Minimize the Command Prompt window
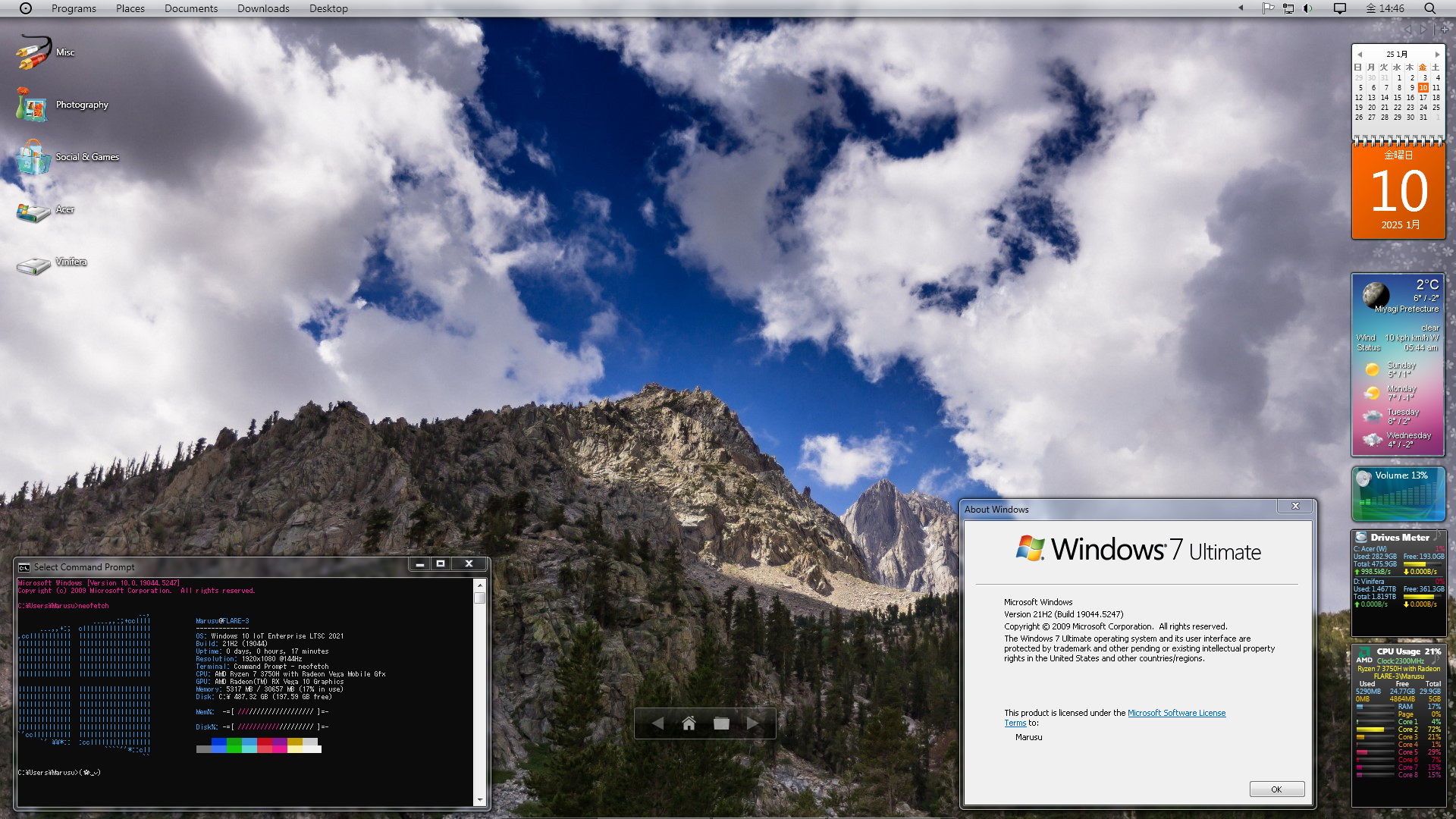1456x819 pixels. pyautogui.click(x=419, y=563)
